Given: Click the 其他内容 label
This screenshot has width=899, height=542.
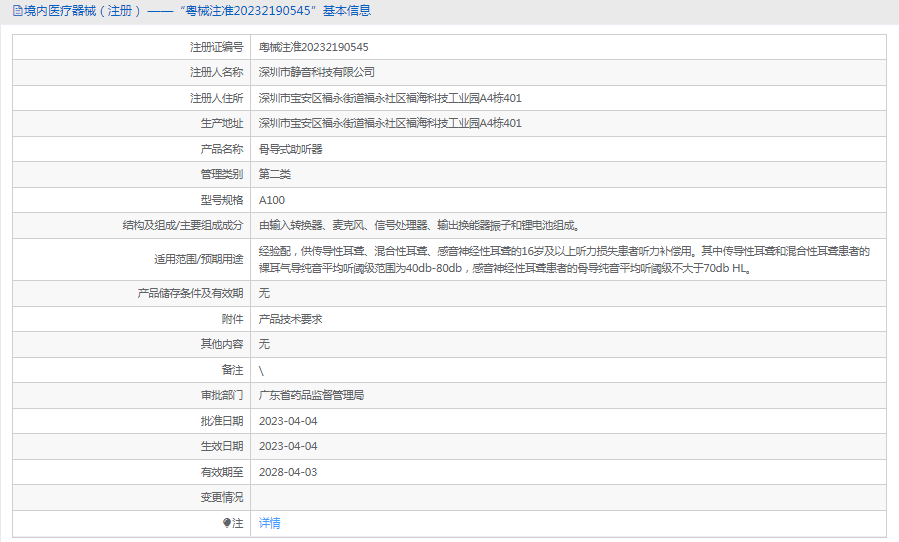Looking at the screenshot, I should click(222, 344).
